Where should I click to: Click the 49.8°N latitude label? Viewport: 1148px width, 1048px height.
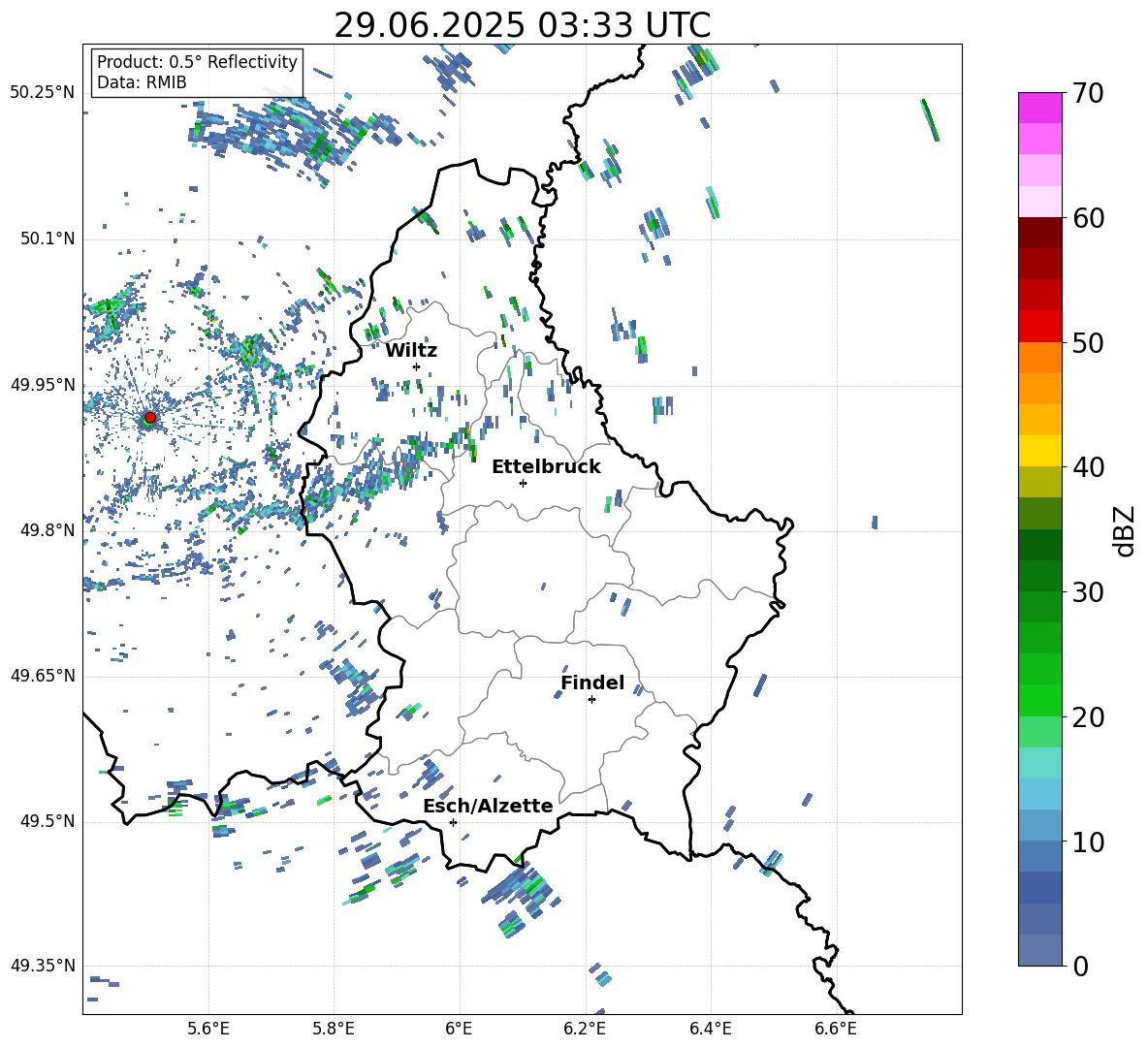(x=47, y=530)
